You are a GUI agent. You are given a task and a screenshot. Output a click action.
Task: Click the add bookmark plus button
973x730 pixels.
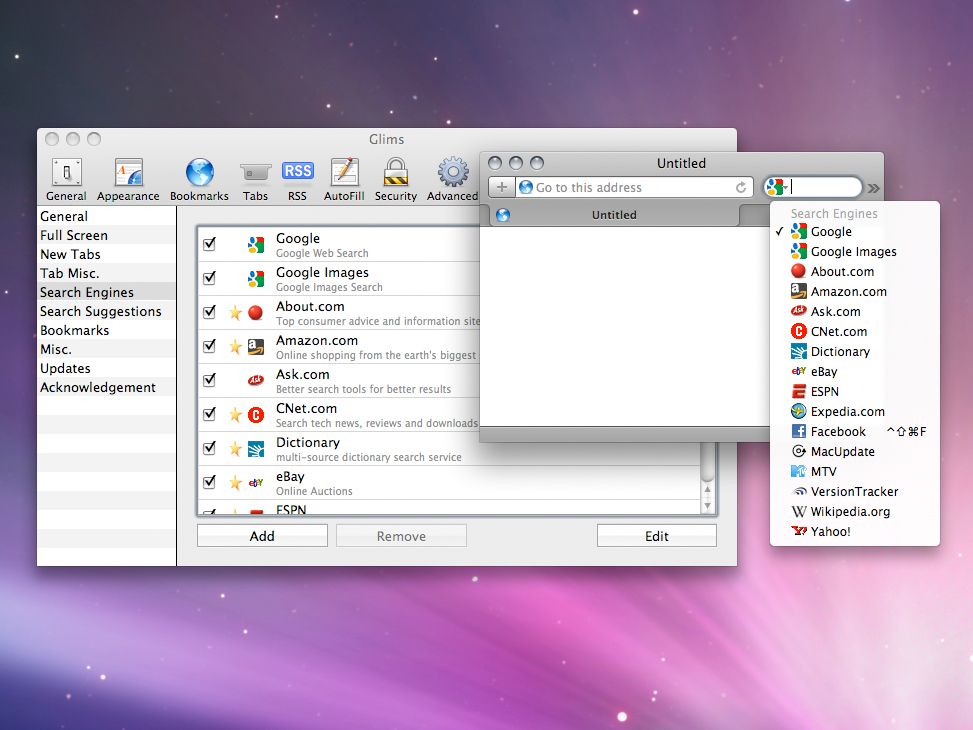point(501,187)
